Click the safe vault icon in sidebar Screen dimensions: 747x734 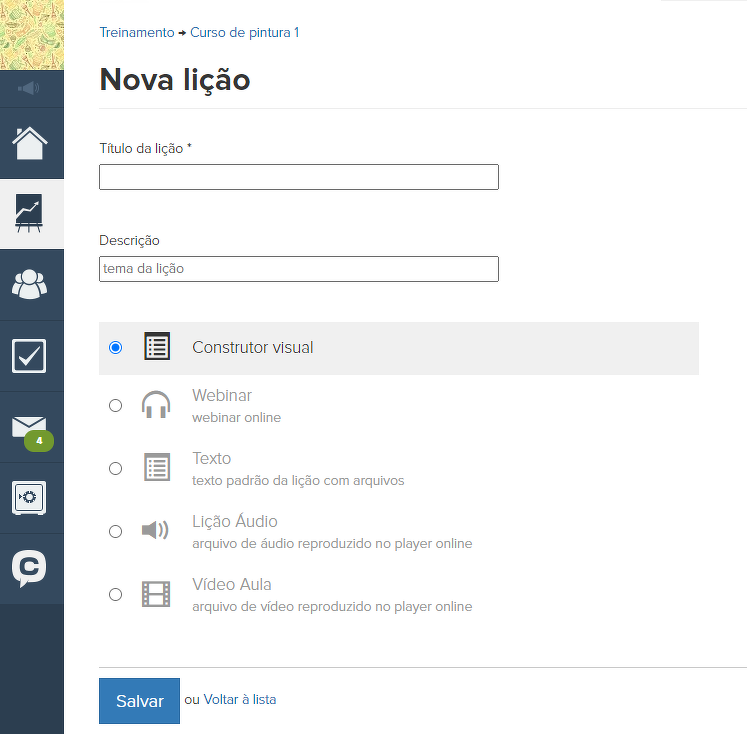click(x=30, y=498)
